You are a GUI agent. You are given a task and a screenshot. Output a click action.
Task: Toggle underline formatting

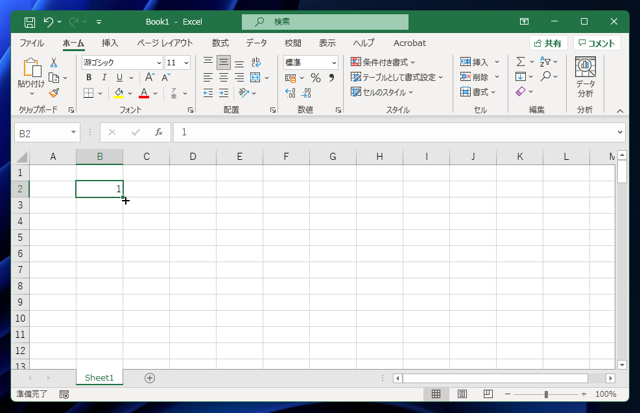119,78
